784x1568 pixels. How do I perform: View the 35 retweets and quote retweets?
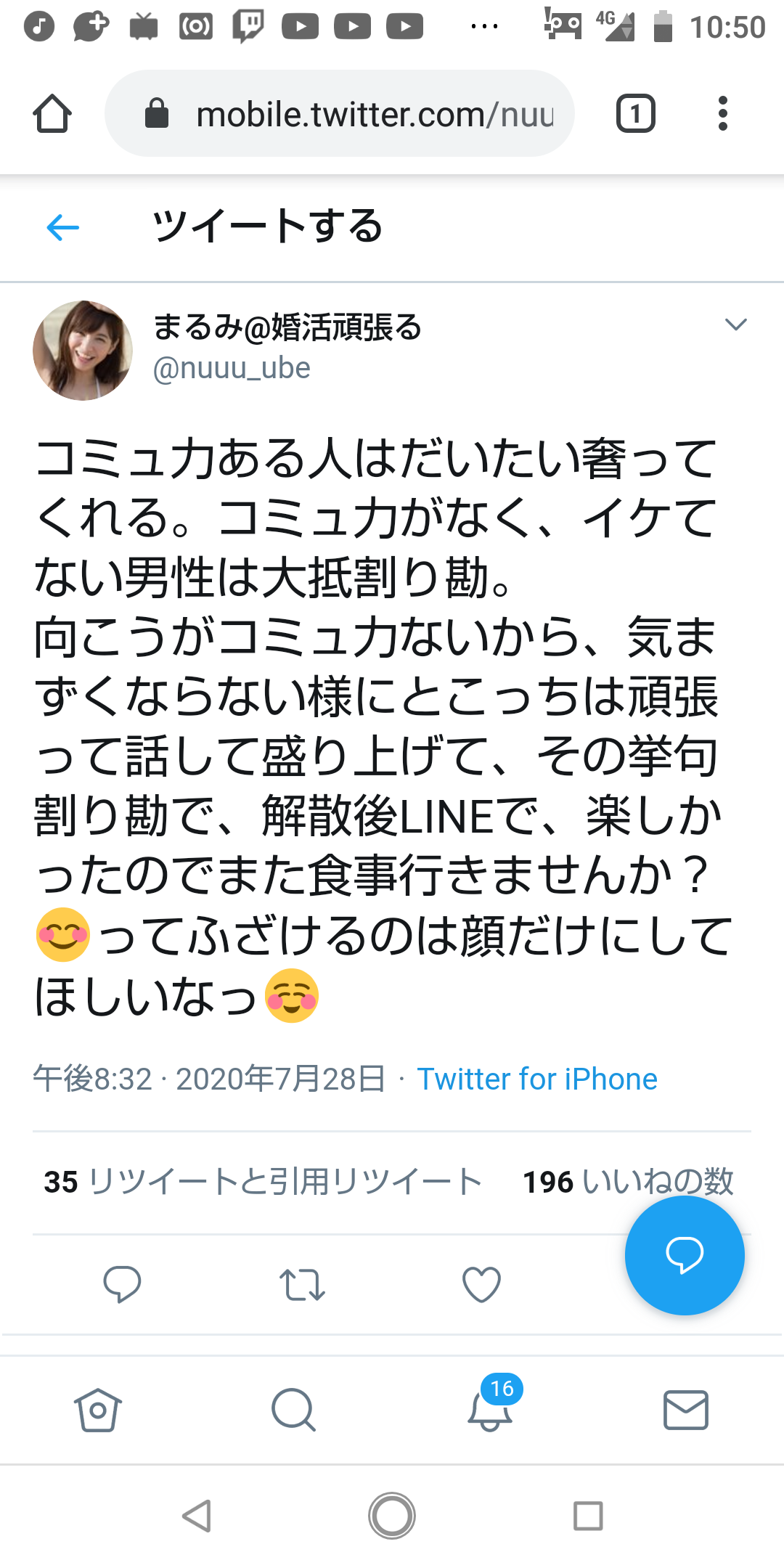263,1182
